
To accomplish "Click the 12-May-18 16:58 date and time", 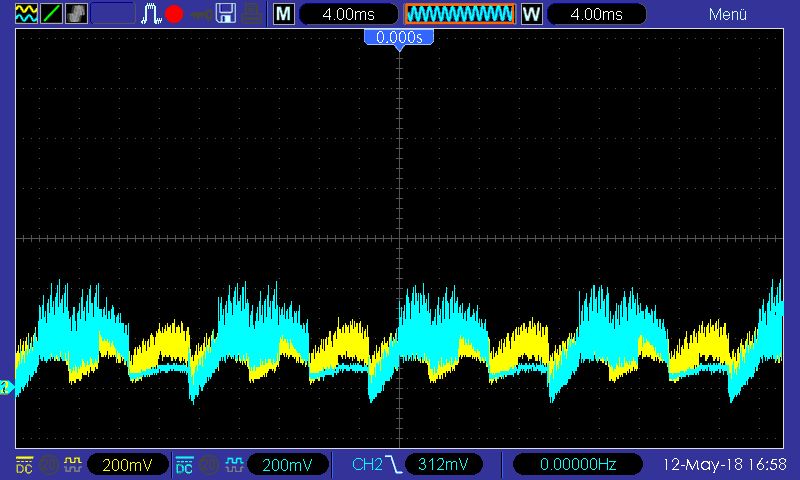I will point(724,465).
